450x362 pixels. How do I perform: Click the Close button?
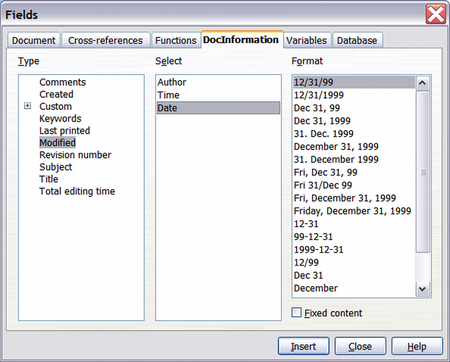(x=360, y=346)
